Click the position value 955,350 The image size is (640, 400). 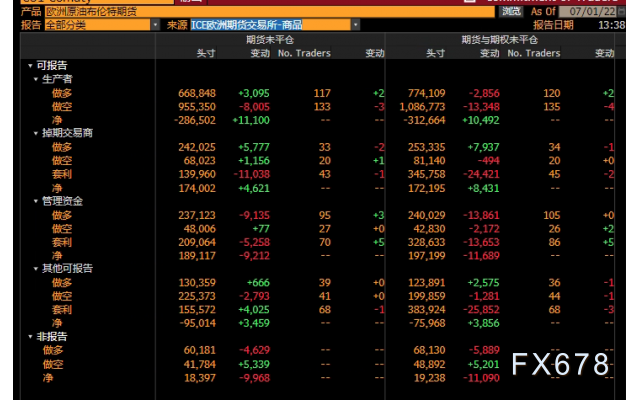coord(197,107)
